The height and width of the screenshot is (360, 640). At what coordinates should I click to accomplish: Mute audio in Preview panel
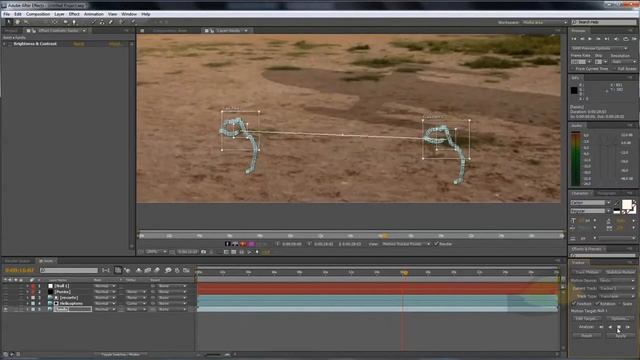[616, 39]
